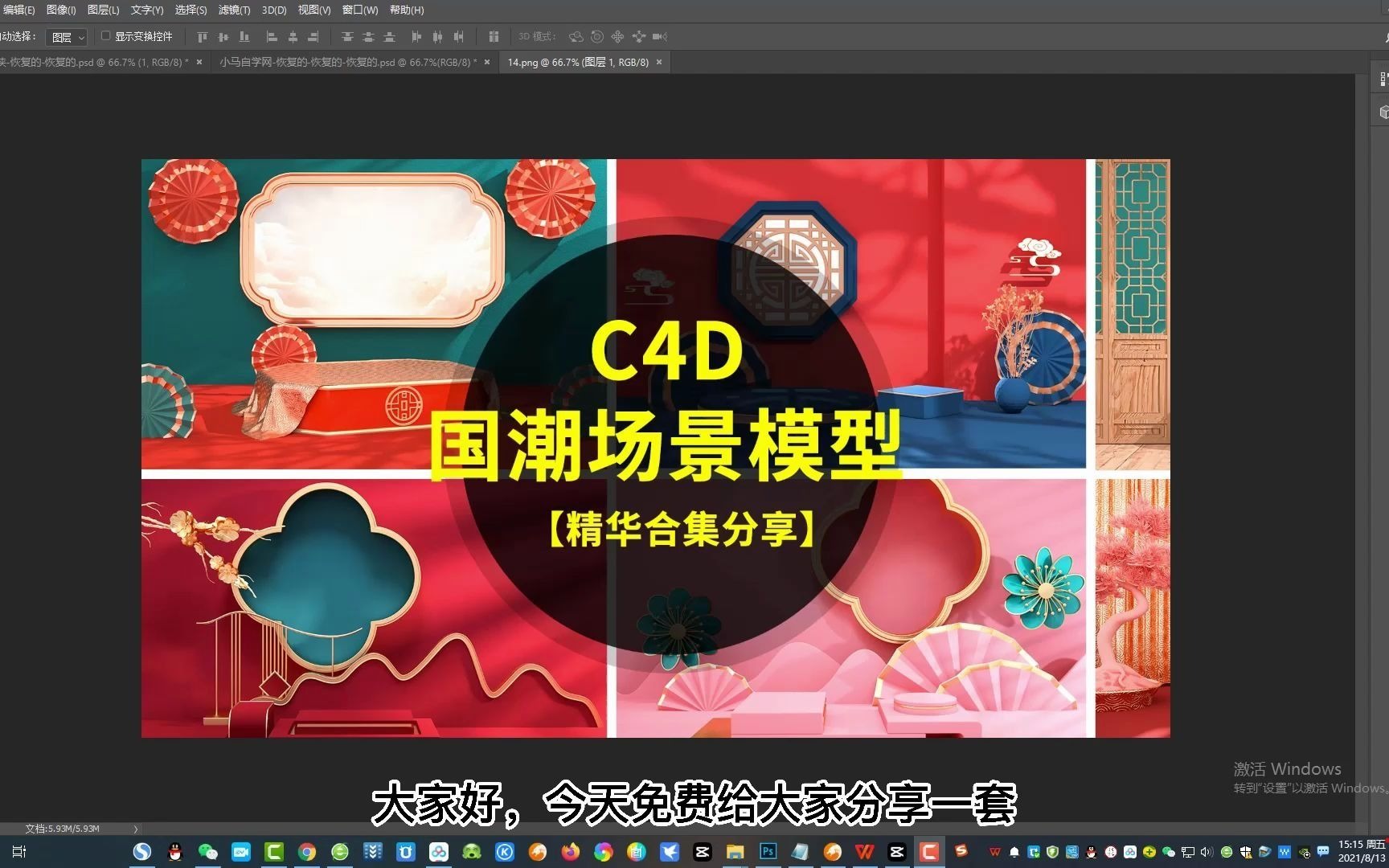The width and height of the screenshot is (1389, 868).
Task: Open the auto-select 图层 dropdown
Action: click(67, 36)
